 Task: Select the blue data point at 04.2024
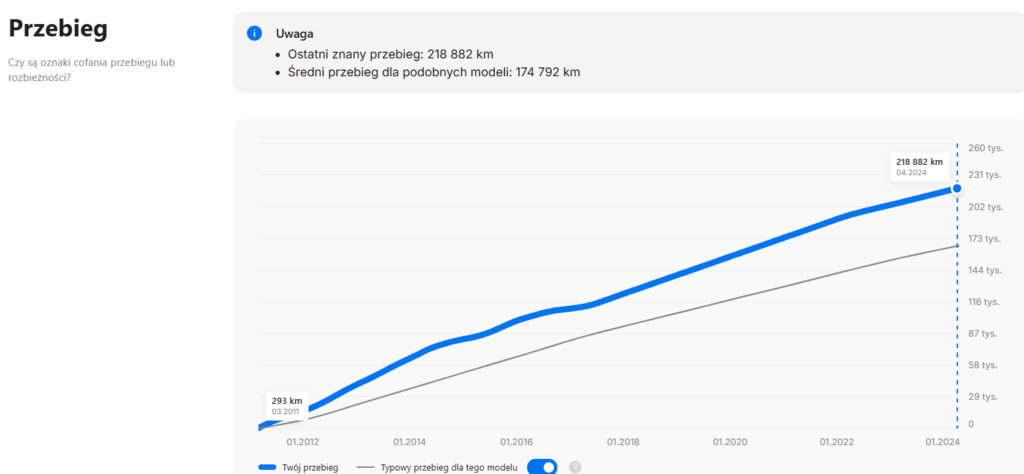957,188
